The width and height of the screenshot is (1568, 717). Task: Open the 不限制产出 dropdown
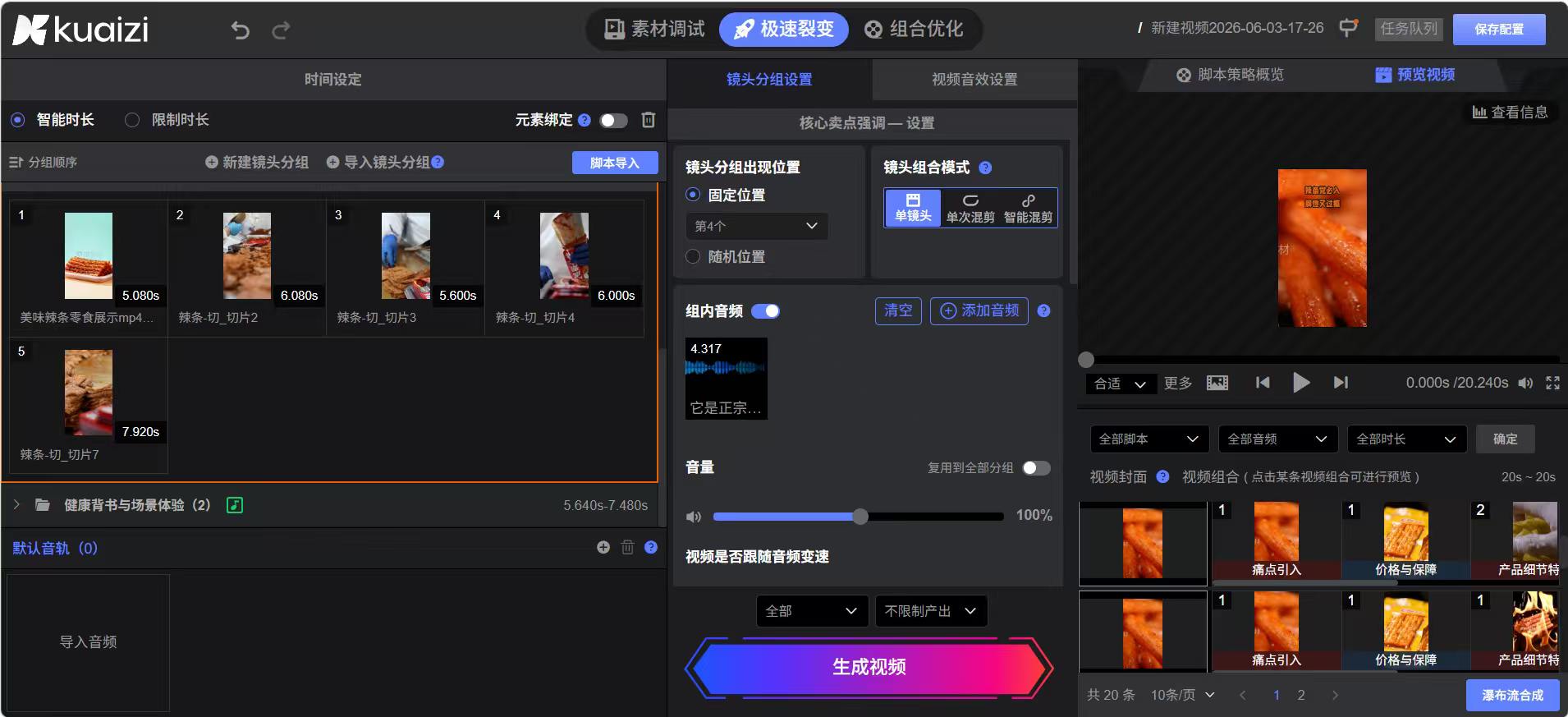click(x=931, y=611)
